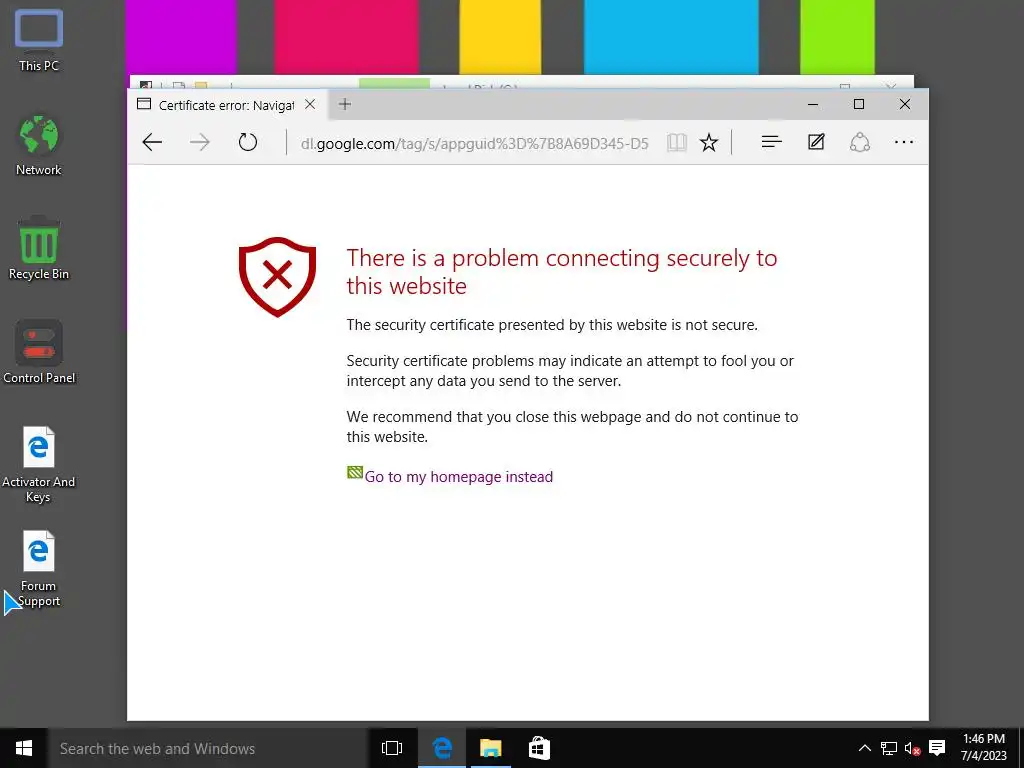Screen dimensions: 1024x768
Task: Refresh the page with the reload icon
Action: pyautogui.click(x=248, y=142)
